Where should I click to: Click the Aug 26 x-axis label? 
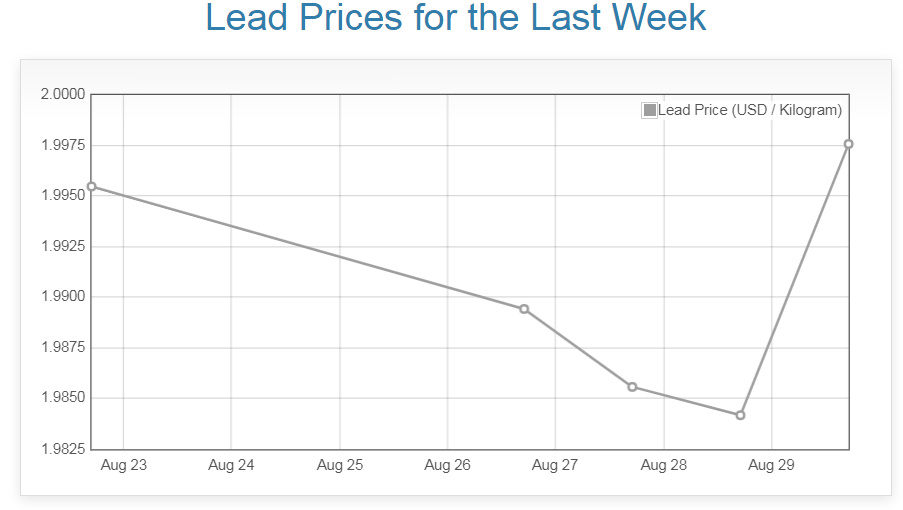click(447, 465)
